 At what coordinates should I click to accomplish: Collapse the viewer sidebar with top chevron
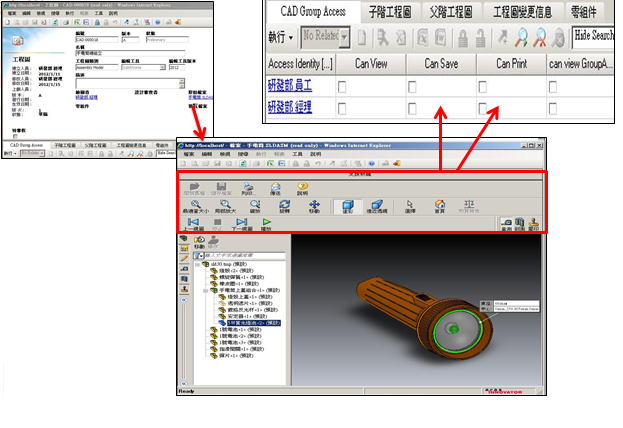click(x=184, y=300)
